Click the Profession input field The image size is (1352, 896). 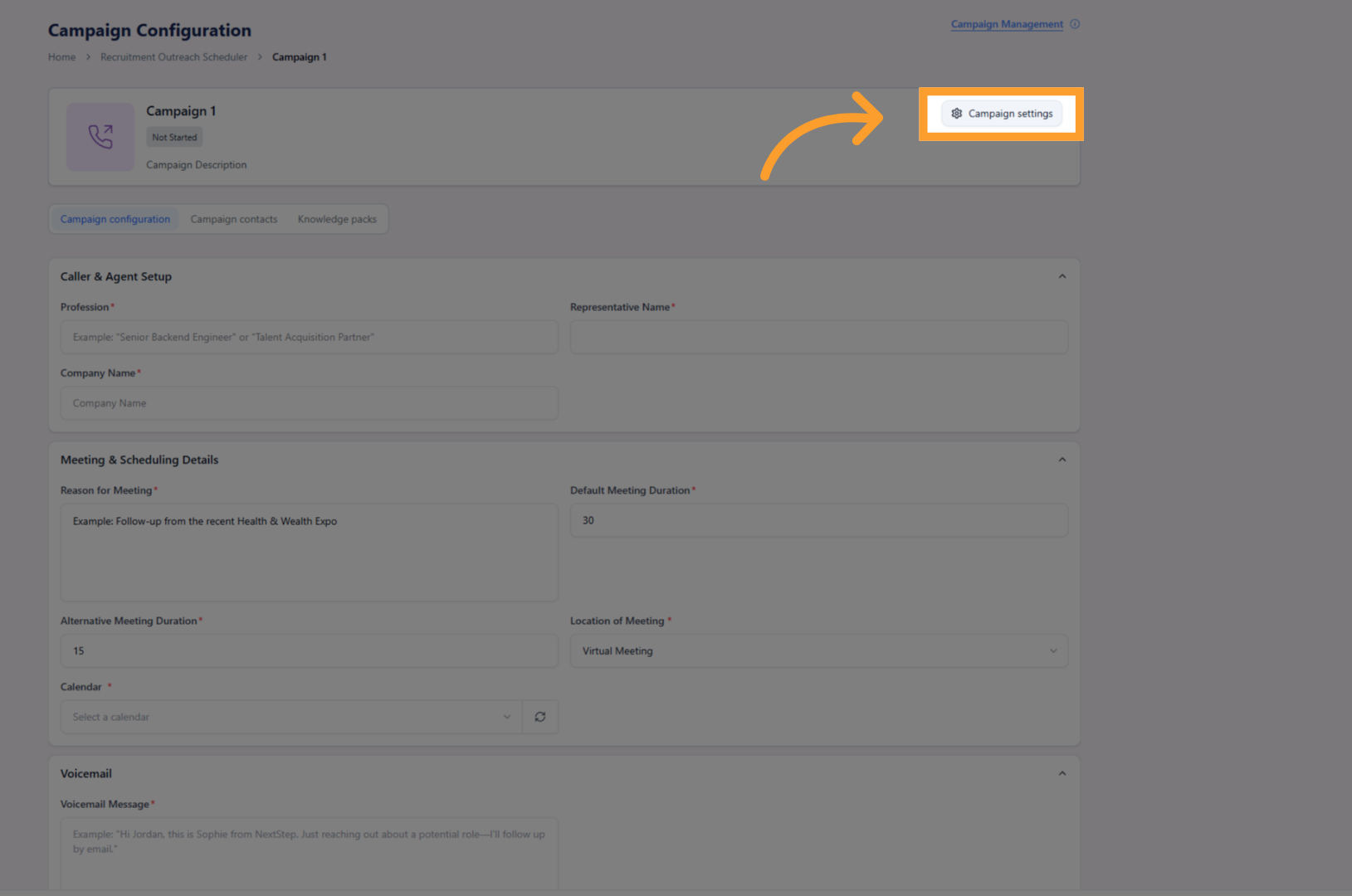pos(310,338)
